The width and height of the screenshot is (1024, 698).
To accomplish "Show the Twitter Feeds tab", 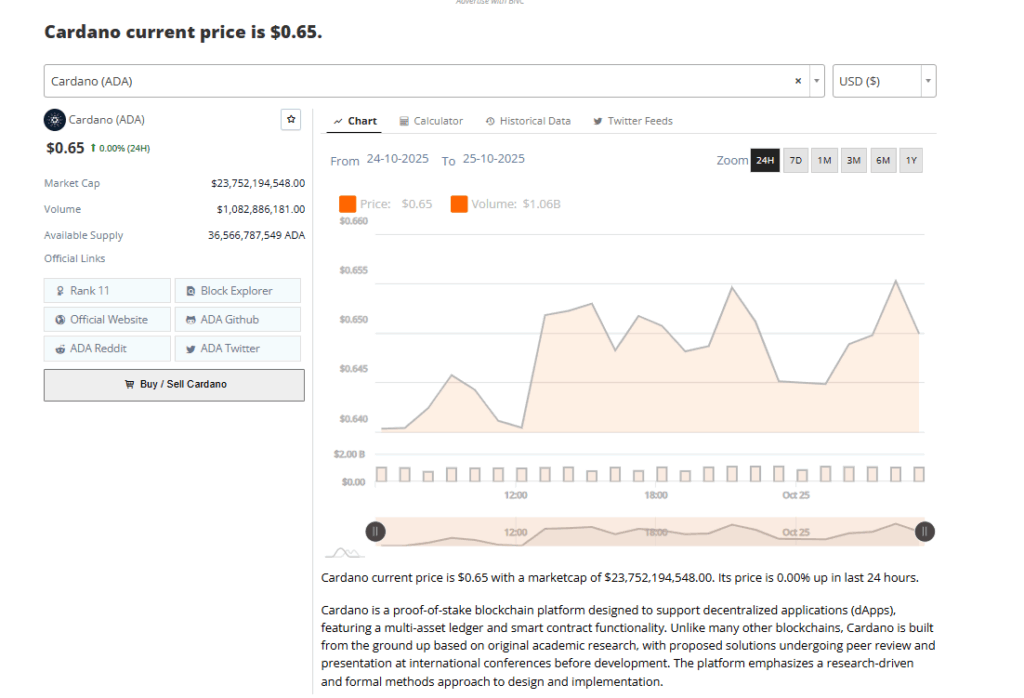I will [633, 121].
